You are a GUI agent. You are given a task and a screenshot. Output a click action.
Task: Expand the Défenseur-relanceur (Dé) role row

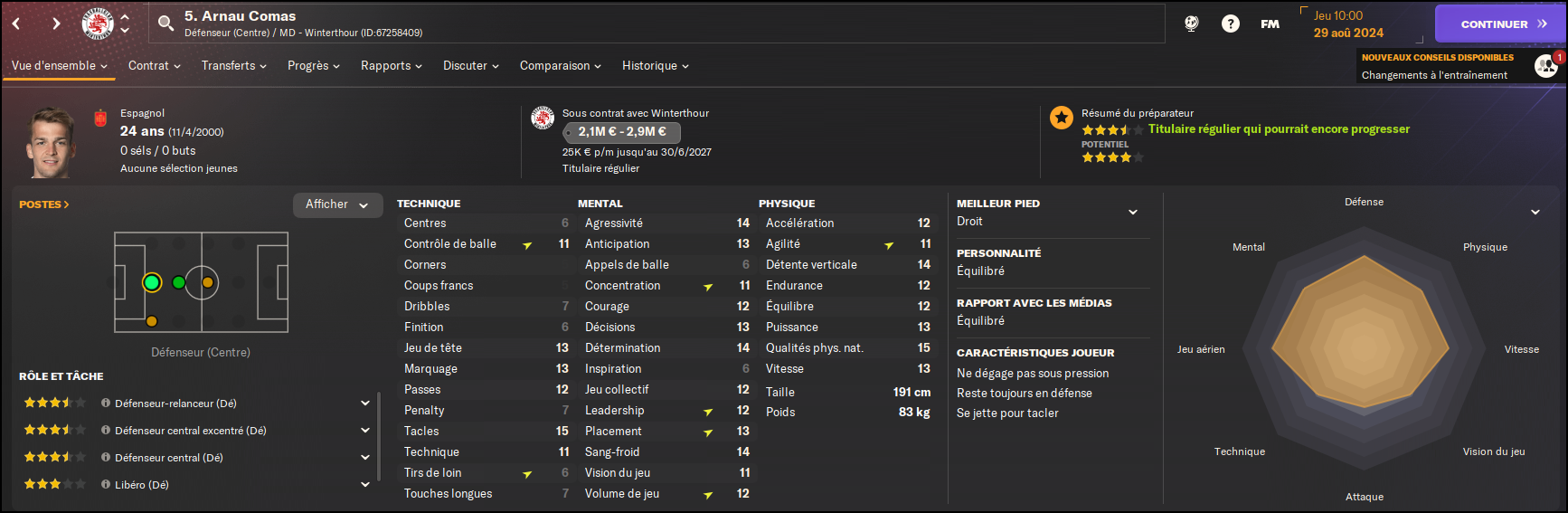(365, 404)
